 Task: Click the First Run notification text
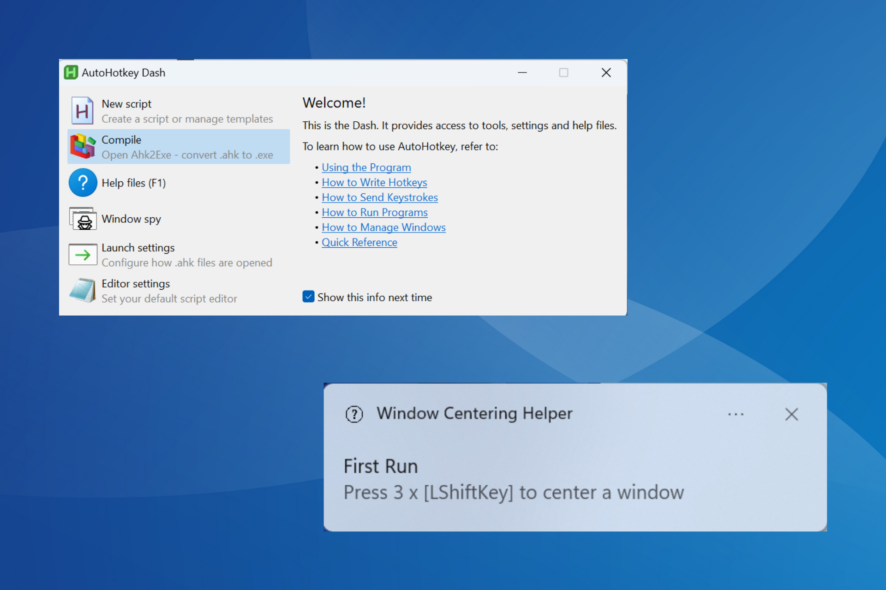[x=381, y=466]
